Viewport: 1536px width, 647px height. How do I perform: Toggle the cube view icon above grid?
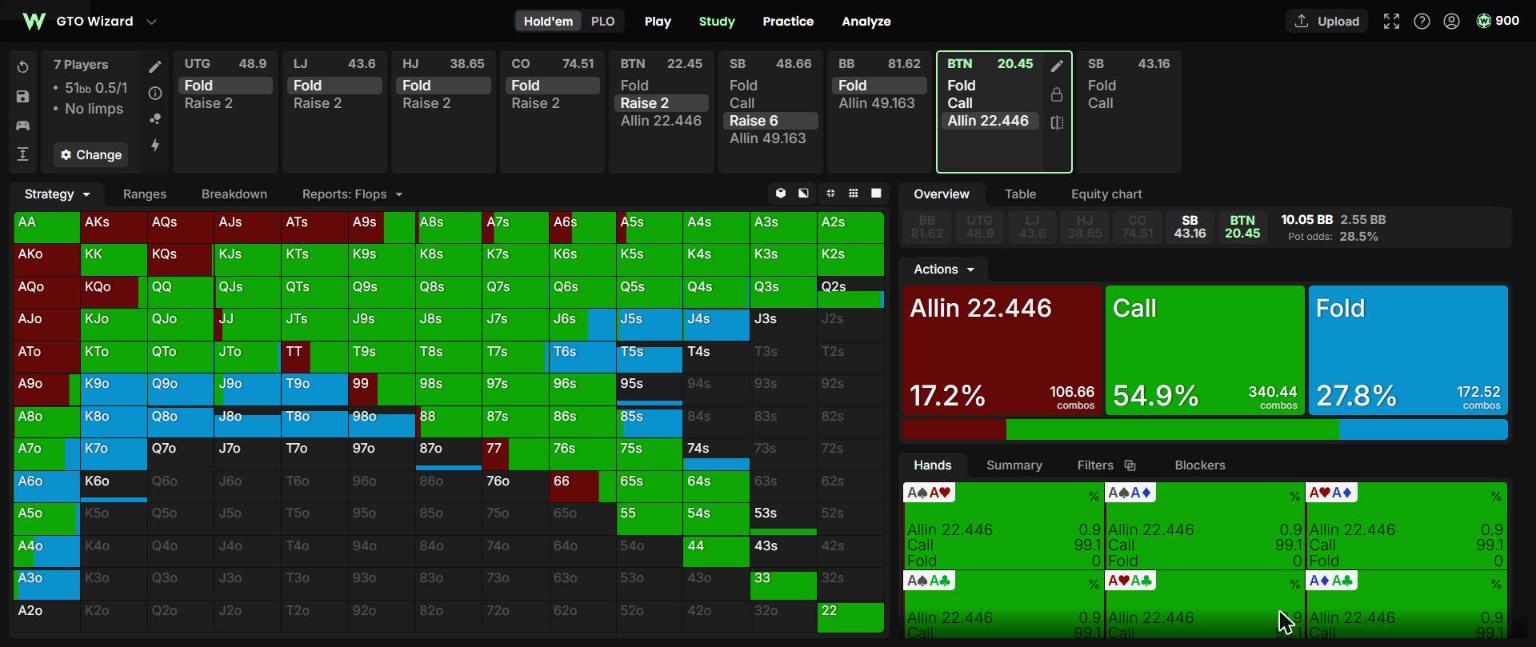[x=780, y=193]
